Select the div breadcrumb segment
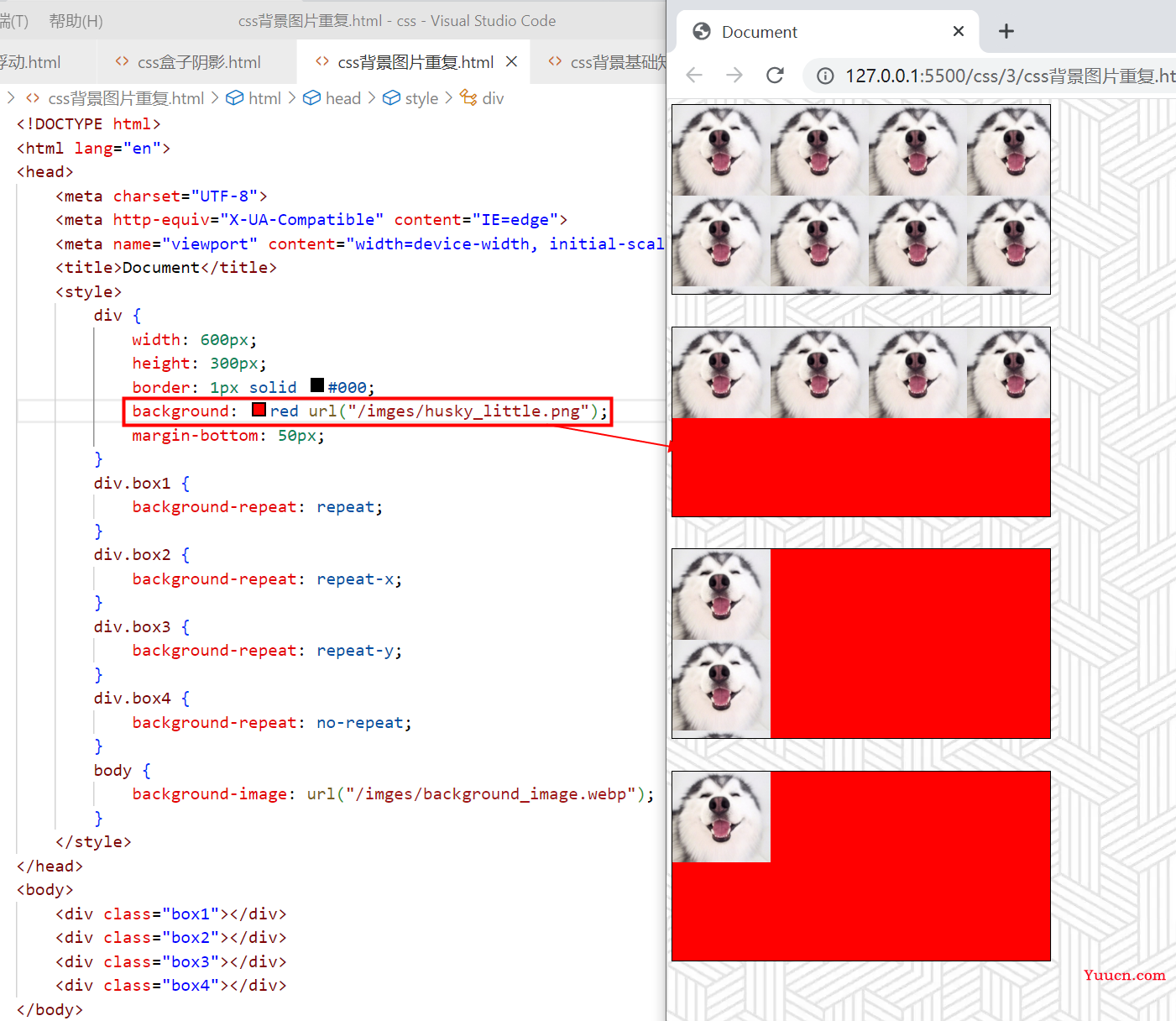Viewport: 1176px width, 1021px height. click(493, 98)
